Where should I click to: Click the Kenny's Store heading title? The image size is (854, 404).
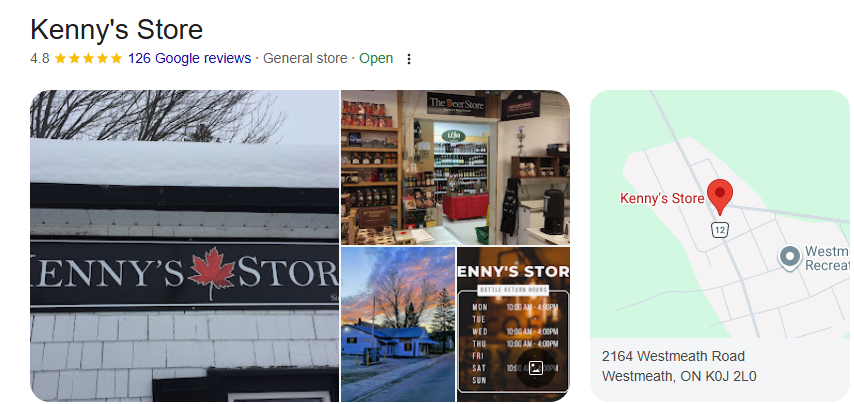[117, 29]
